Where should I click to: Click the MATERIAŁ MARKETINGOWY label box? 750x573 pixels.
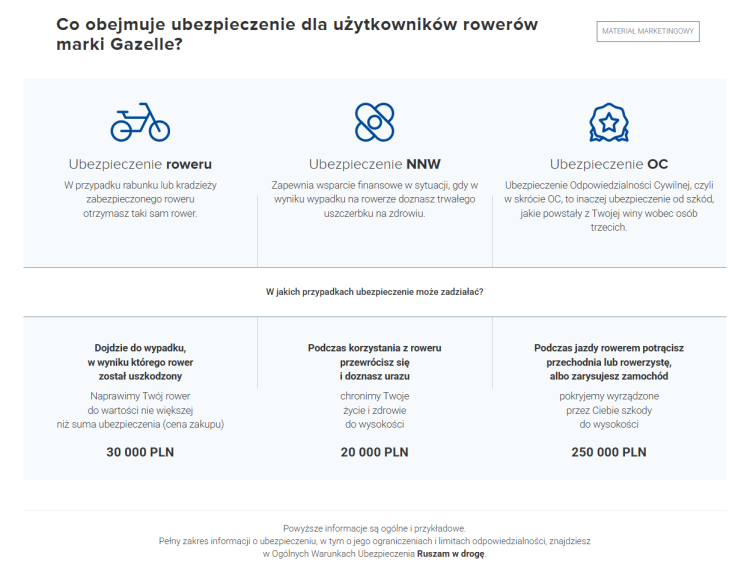pos(648,31)
